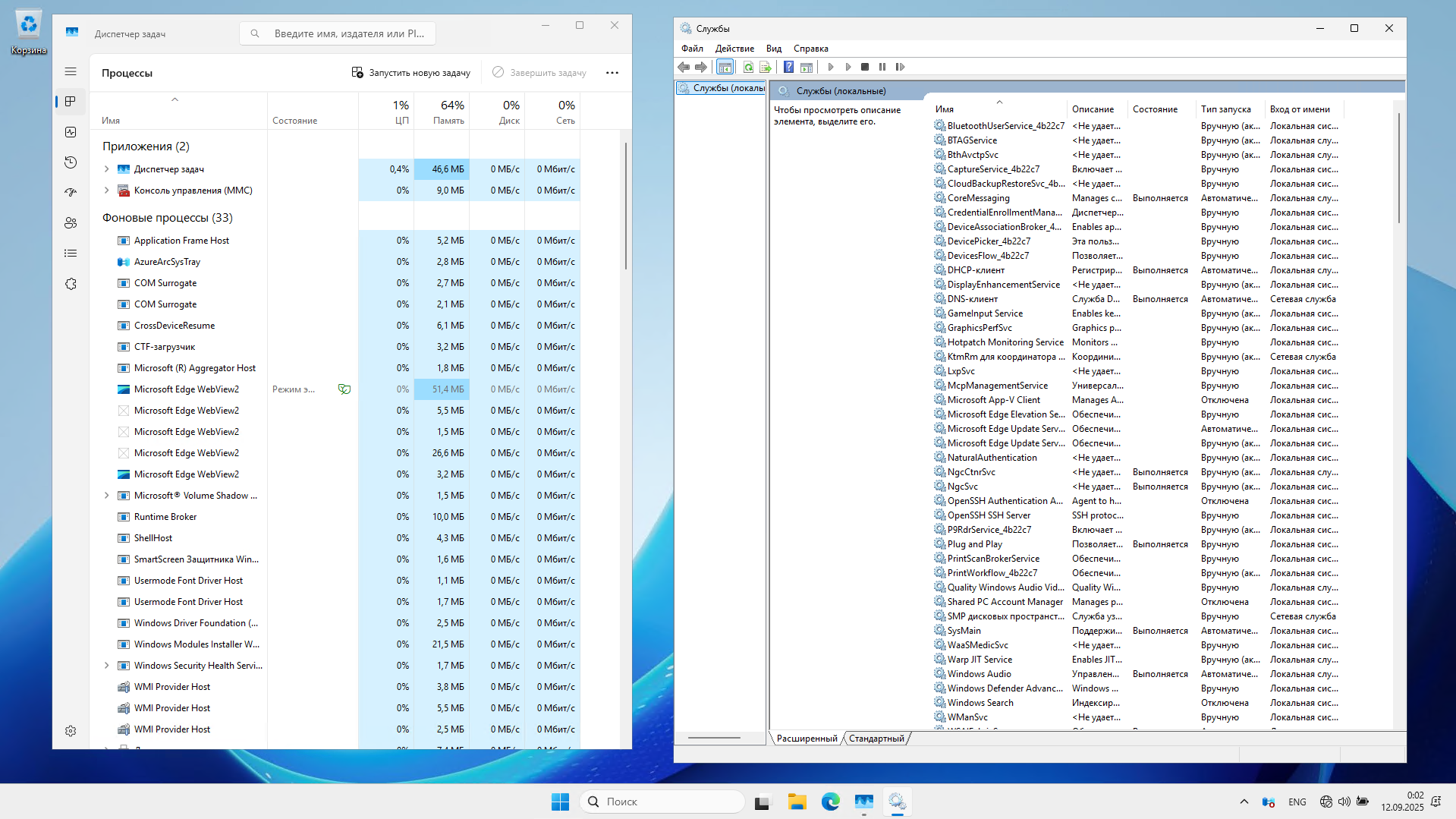
Task: Open Task Manager settings gear icon
Action: [71, 731]
